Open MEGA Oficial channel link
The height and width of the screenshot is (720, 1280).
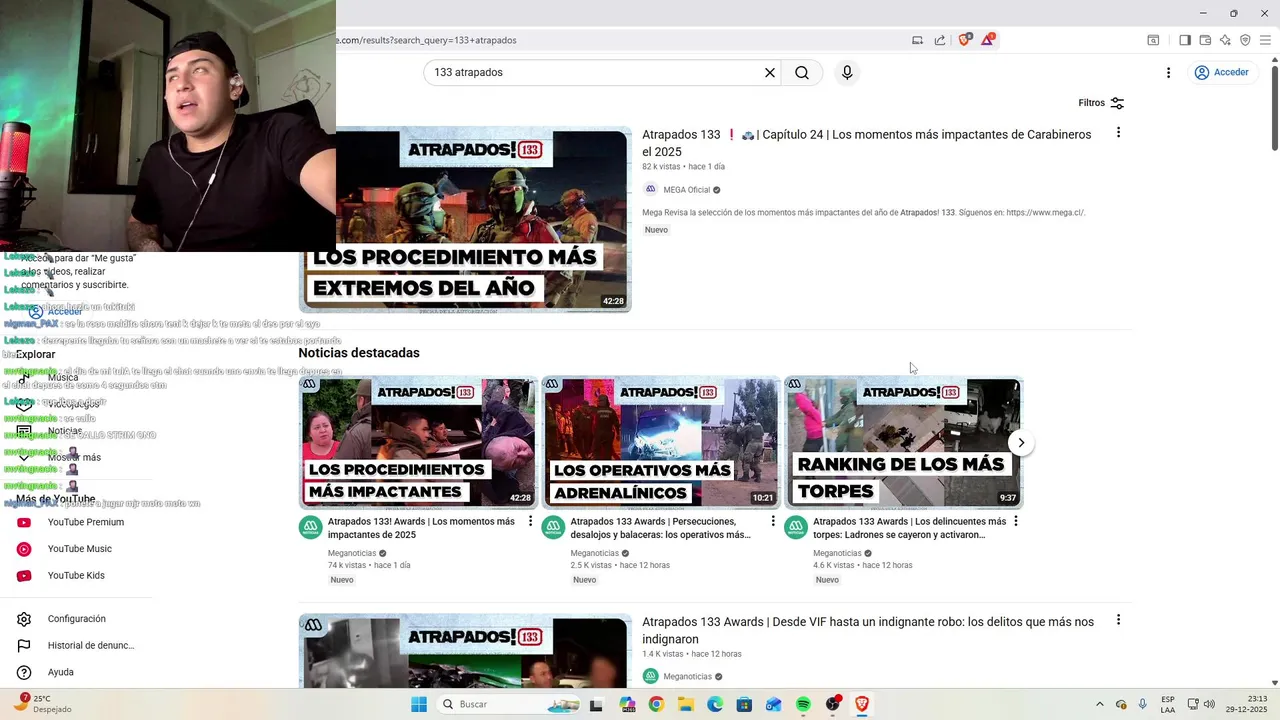[686, 190]
